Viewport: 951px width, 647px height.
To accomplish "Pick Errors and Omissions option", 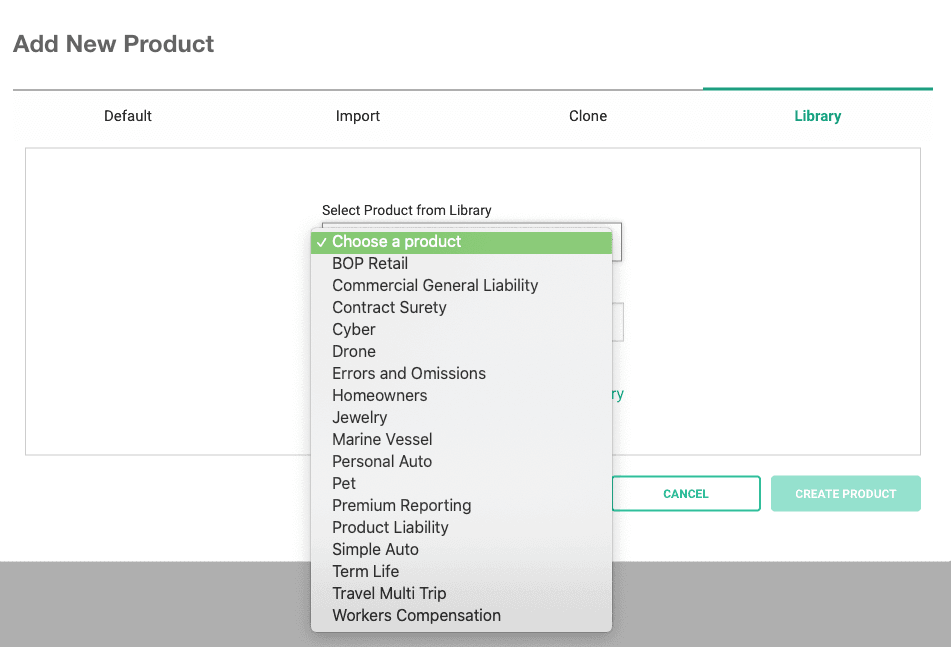I will [x=409, y=374].
